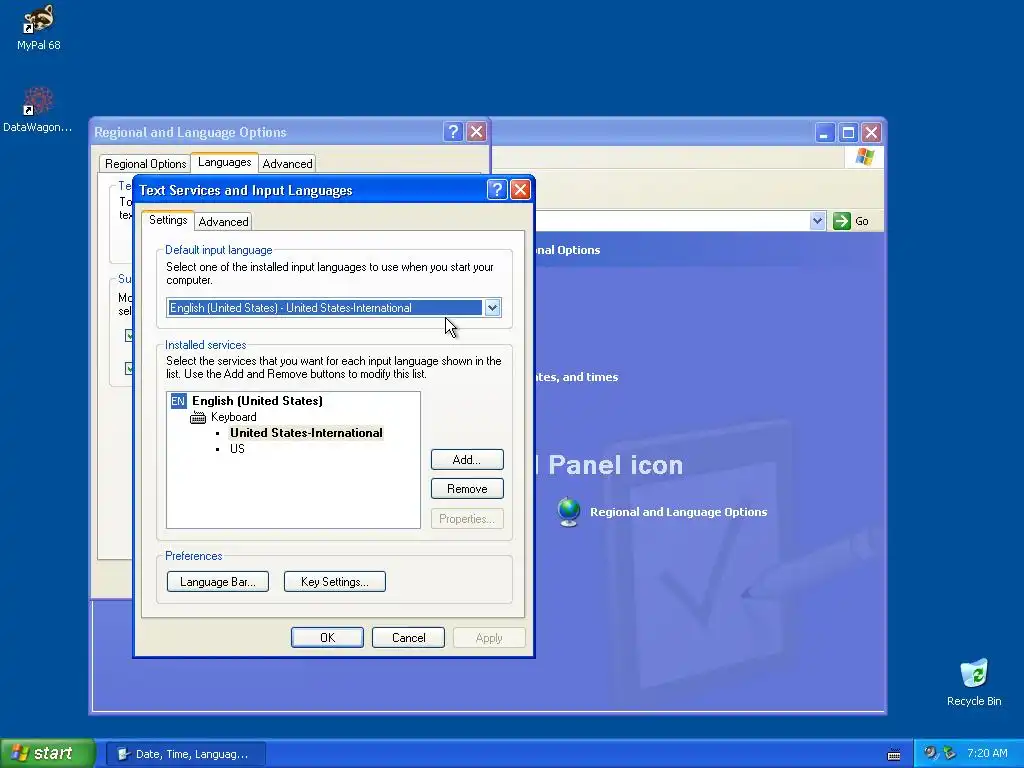Screen dimensions: 1024x768
Task: Click the globe icon beside Regional and Language Options
Action: 569,512
